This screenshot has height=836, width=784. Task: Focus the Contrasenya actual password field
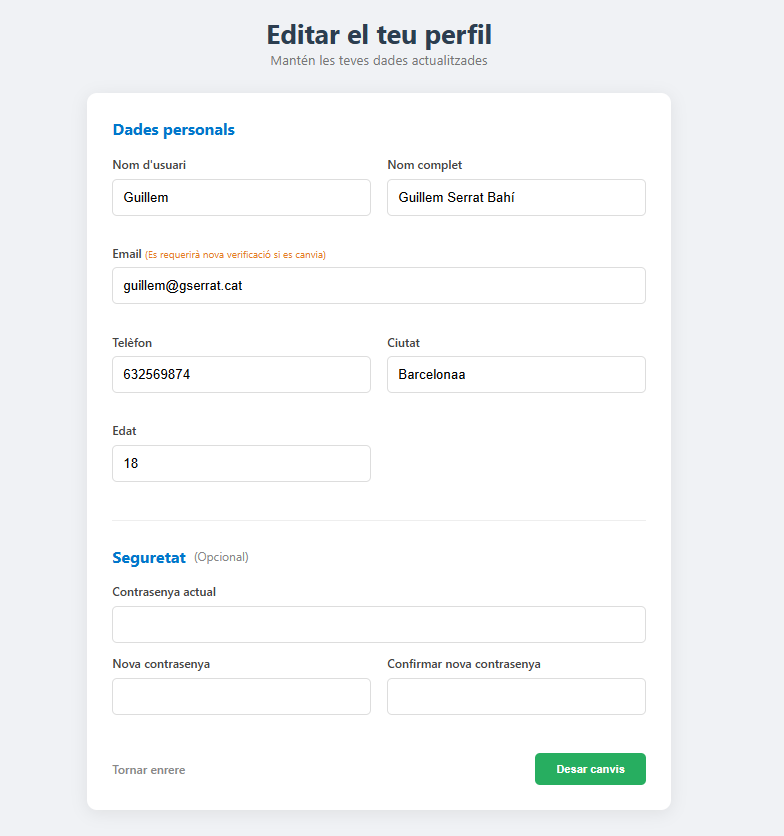point(378,624)
